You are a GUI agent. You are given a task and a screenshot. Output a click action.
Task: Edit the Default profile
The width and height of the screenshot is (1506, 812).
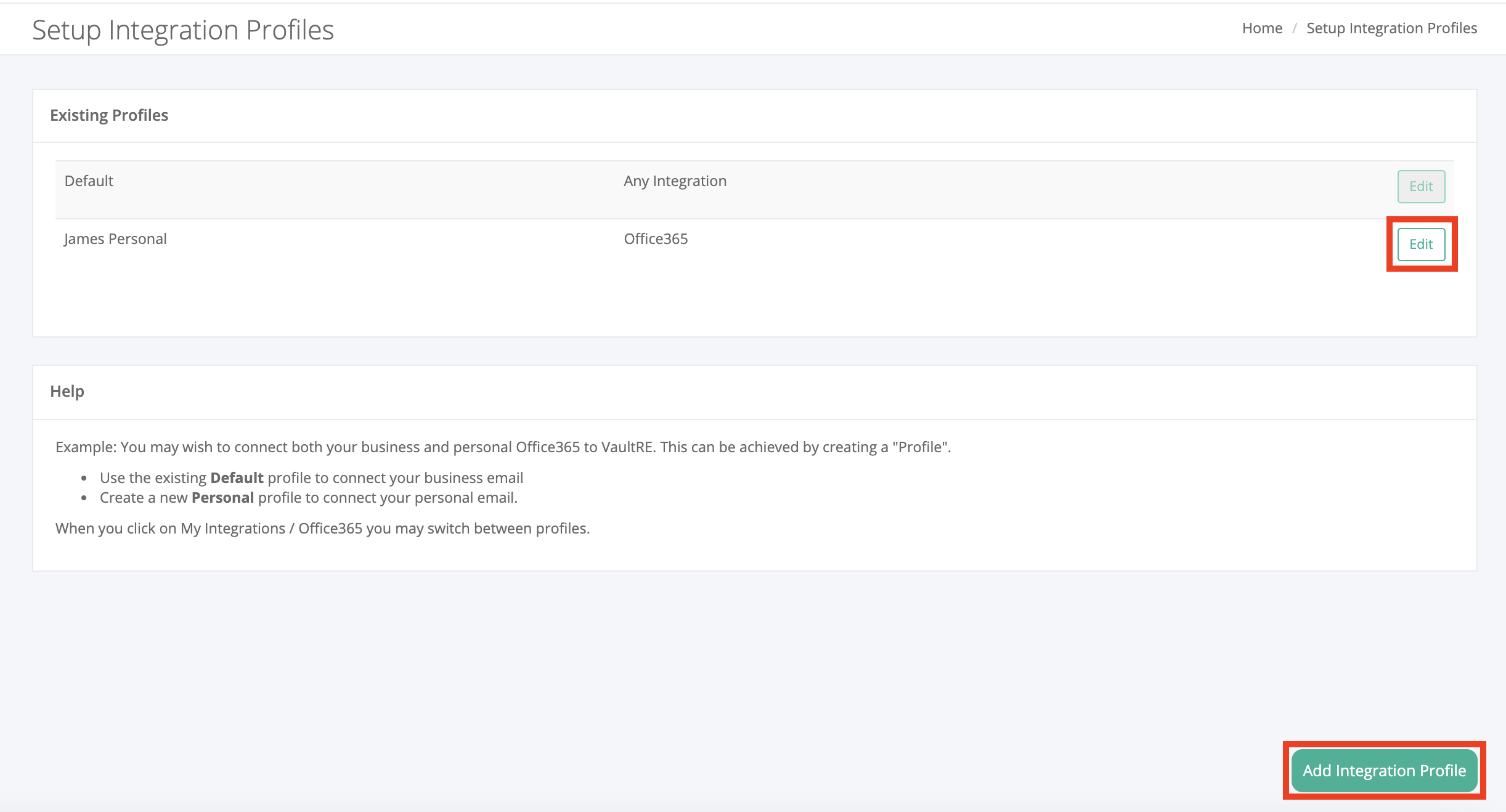tap(1421, 186)
